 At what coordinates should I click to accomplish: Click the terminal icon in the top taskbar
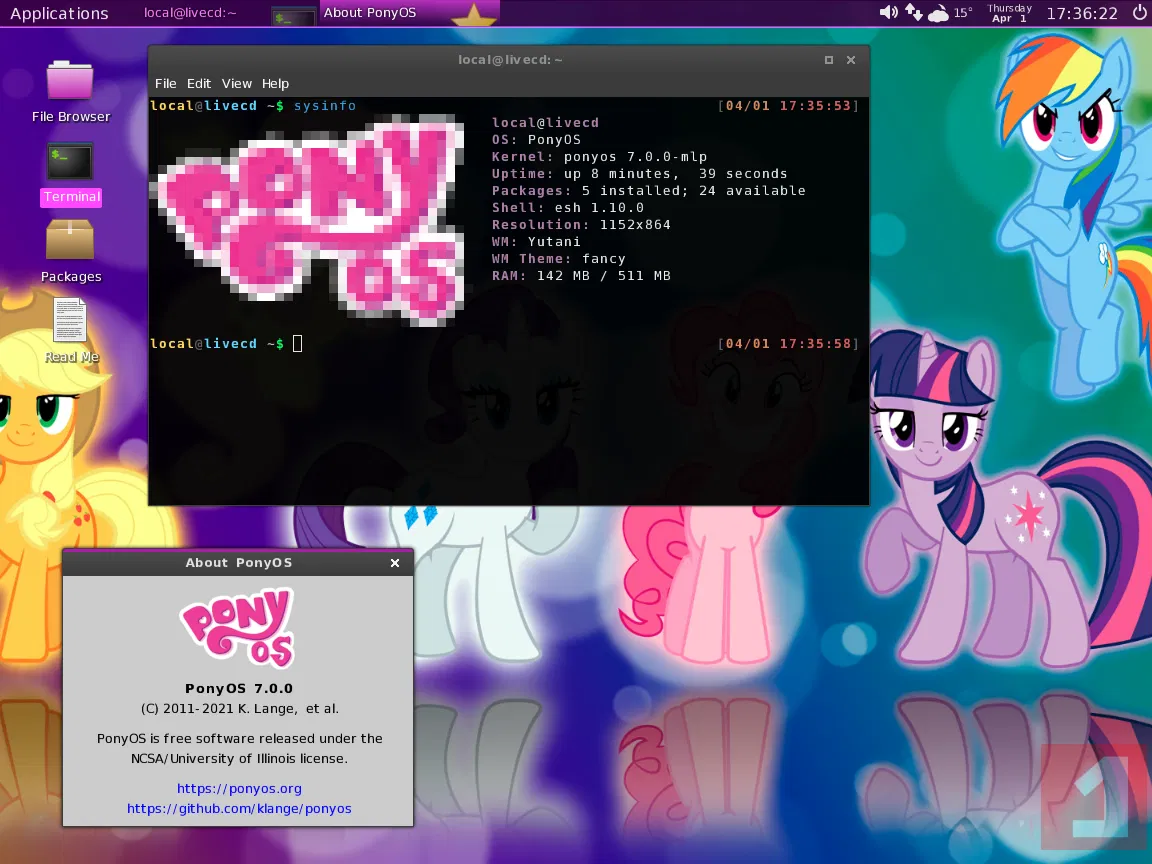click(x=292, y=16)
